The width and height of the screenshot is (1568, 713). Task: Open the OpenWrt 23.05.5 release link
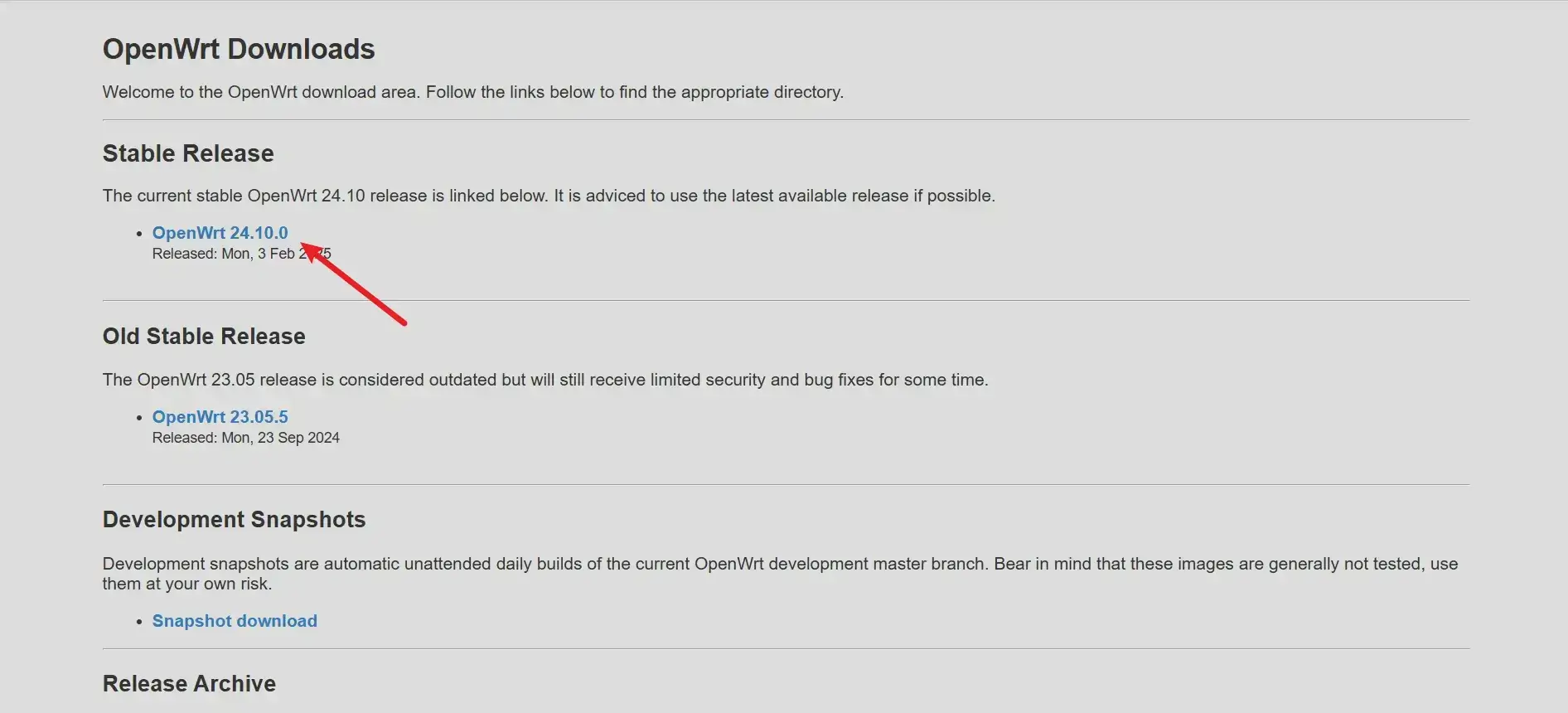pyautogui.click(x=220, y=417)
